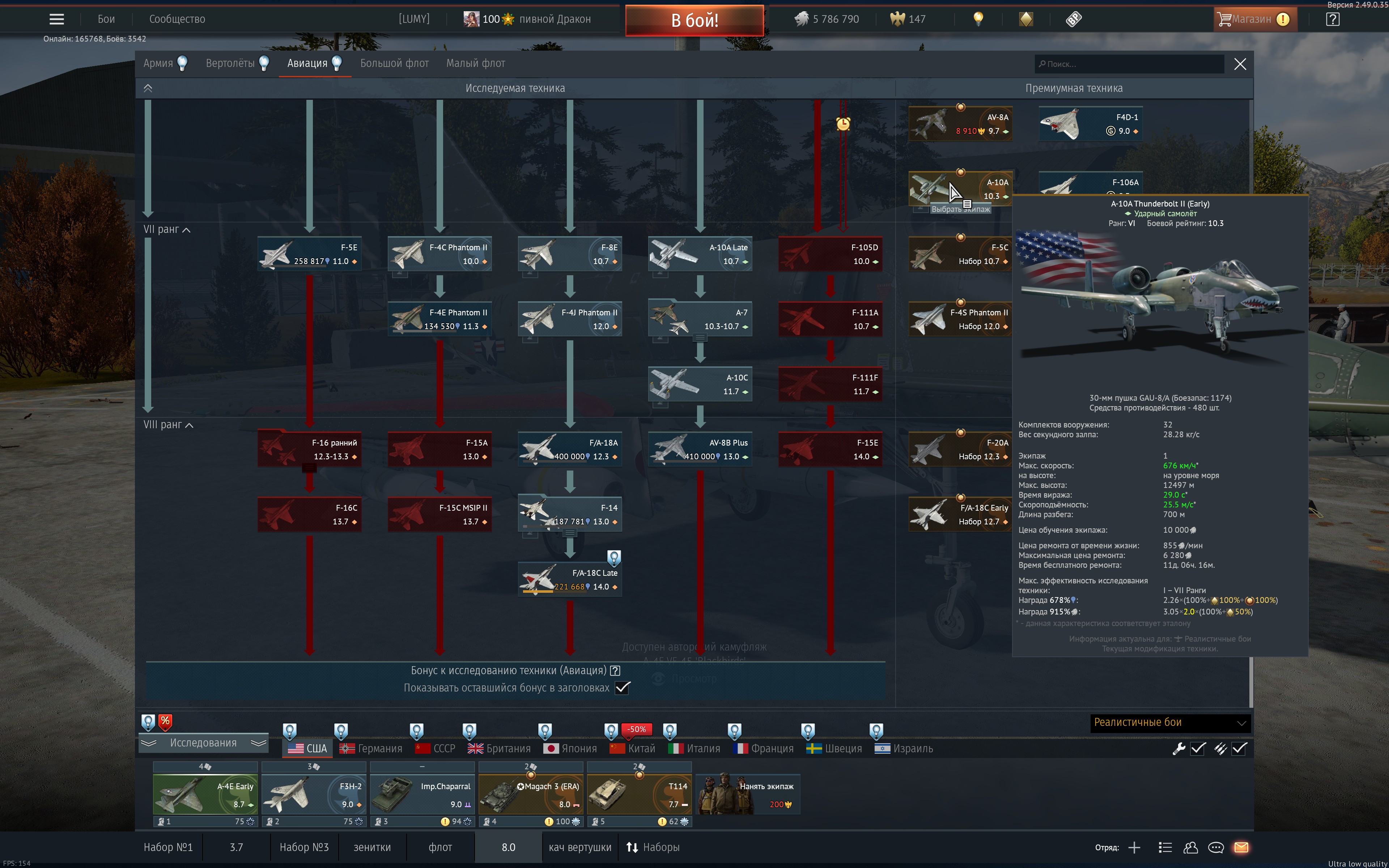Open the Battle Pass ticket icon

tap(1073, 19)
